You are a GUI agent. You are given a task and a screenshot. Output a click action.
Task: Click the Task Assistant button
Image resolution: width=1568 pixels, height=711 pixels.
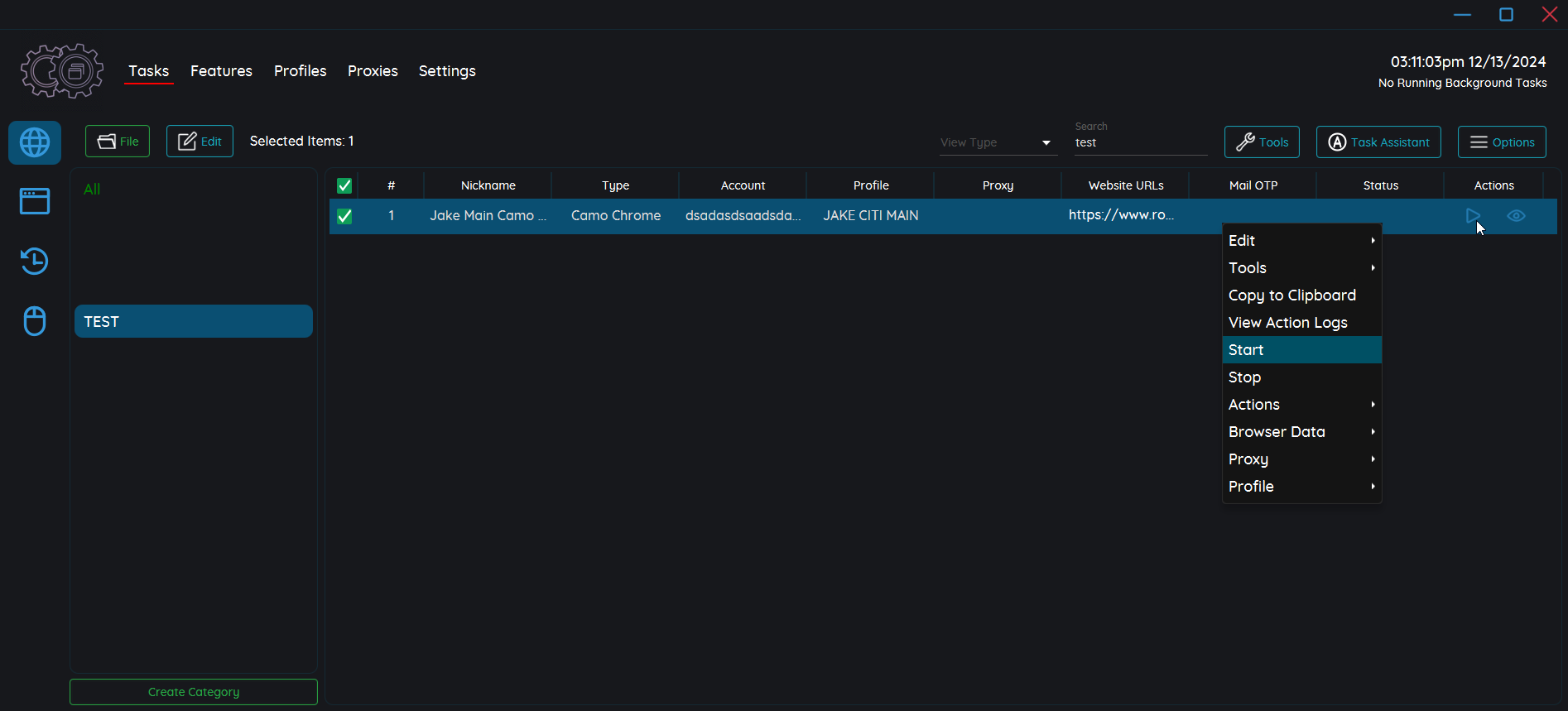click(1378, 142)
